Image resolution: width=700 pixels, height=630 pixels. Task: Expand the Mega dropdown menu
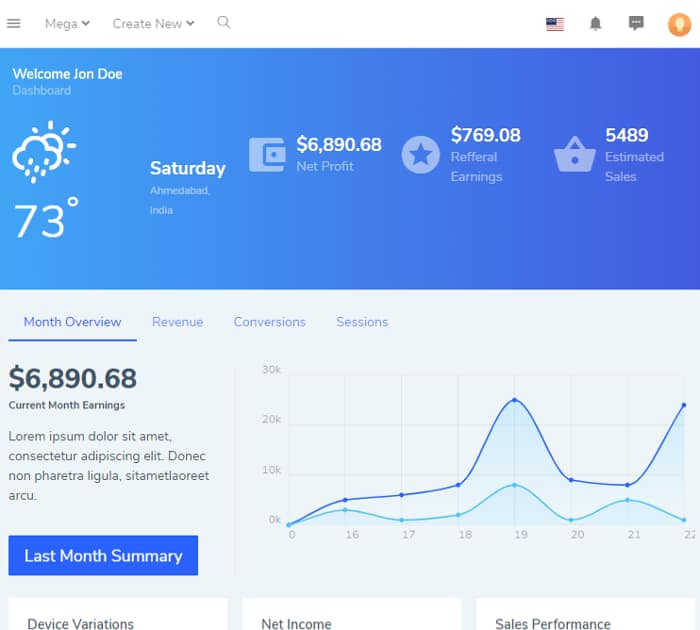pyautogui.click(x=67, y=24)
